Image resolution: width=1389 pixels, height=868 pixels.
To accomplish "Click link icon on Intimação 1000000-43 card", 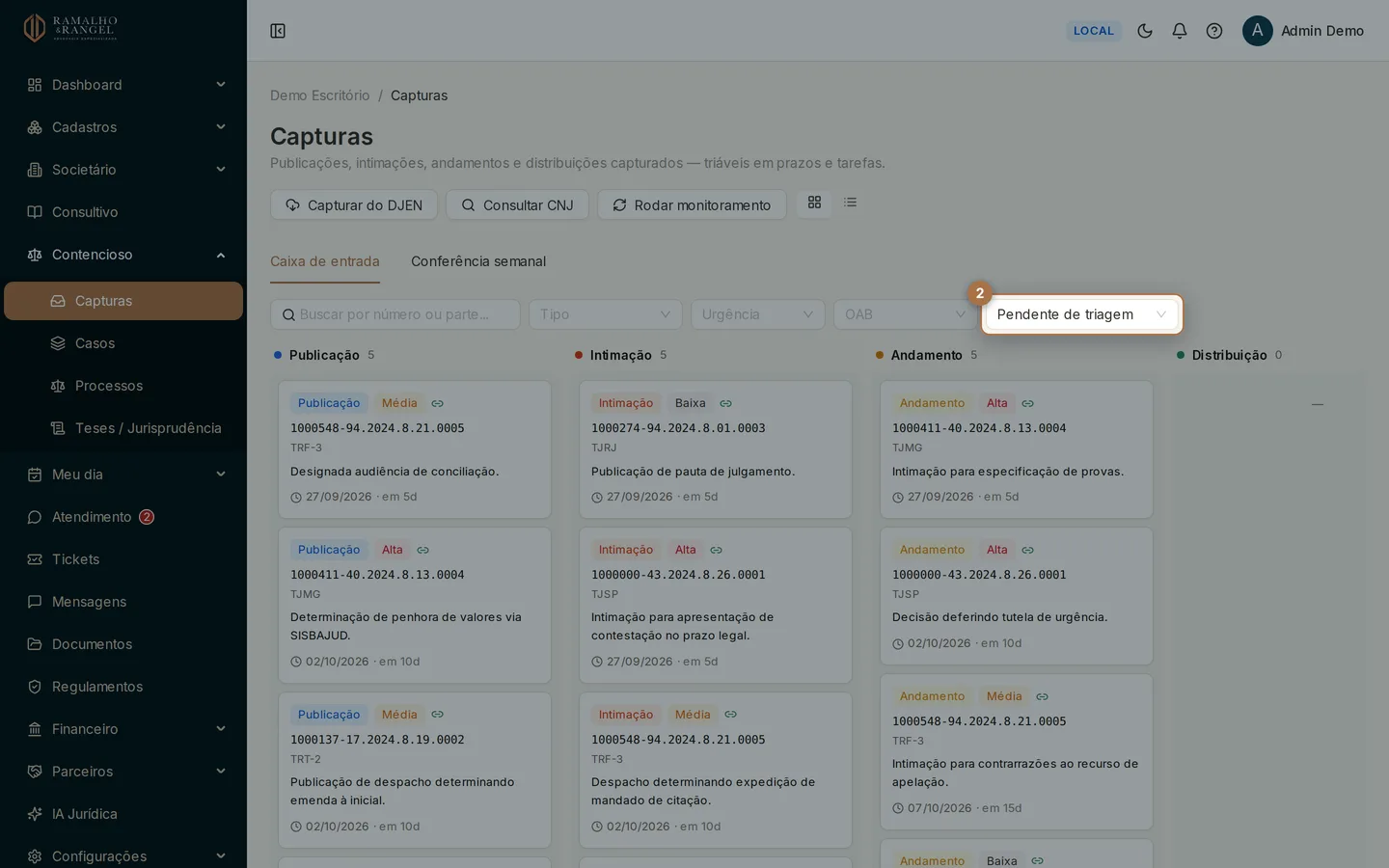I will tap(717, 550).
